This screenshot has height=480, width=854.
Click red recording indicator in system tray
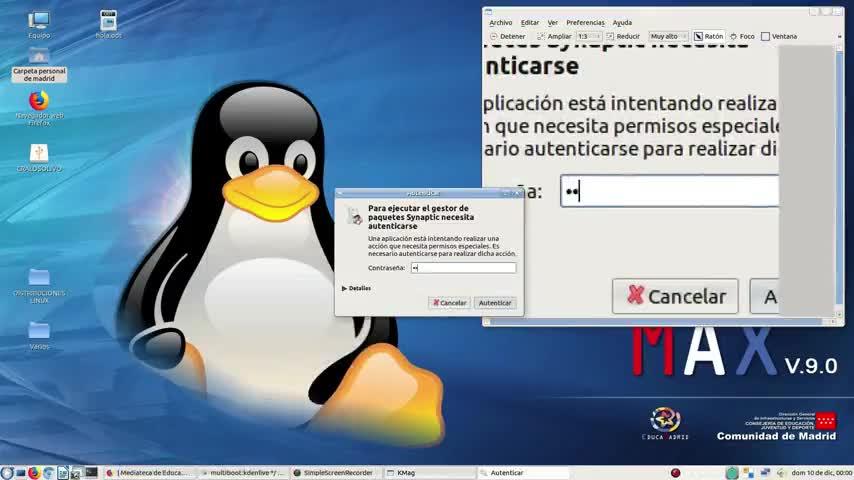[675, 473]
